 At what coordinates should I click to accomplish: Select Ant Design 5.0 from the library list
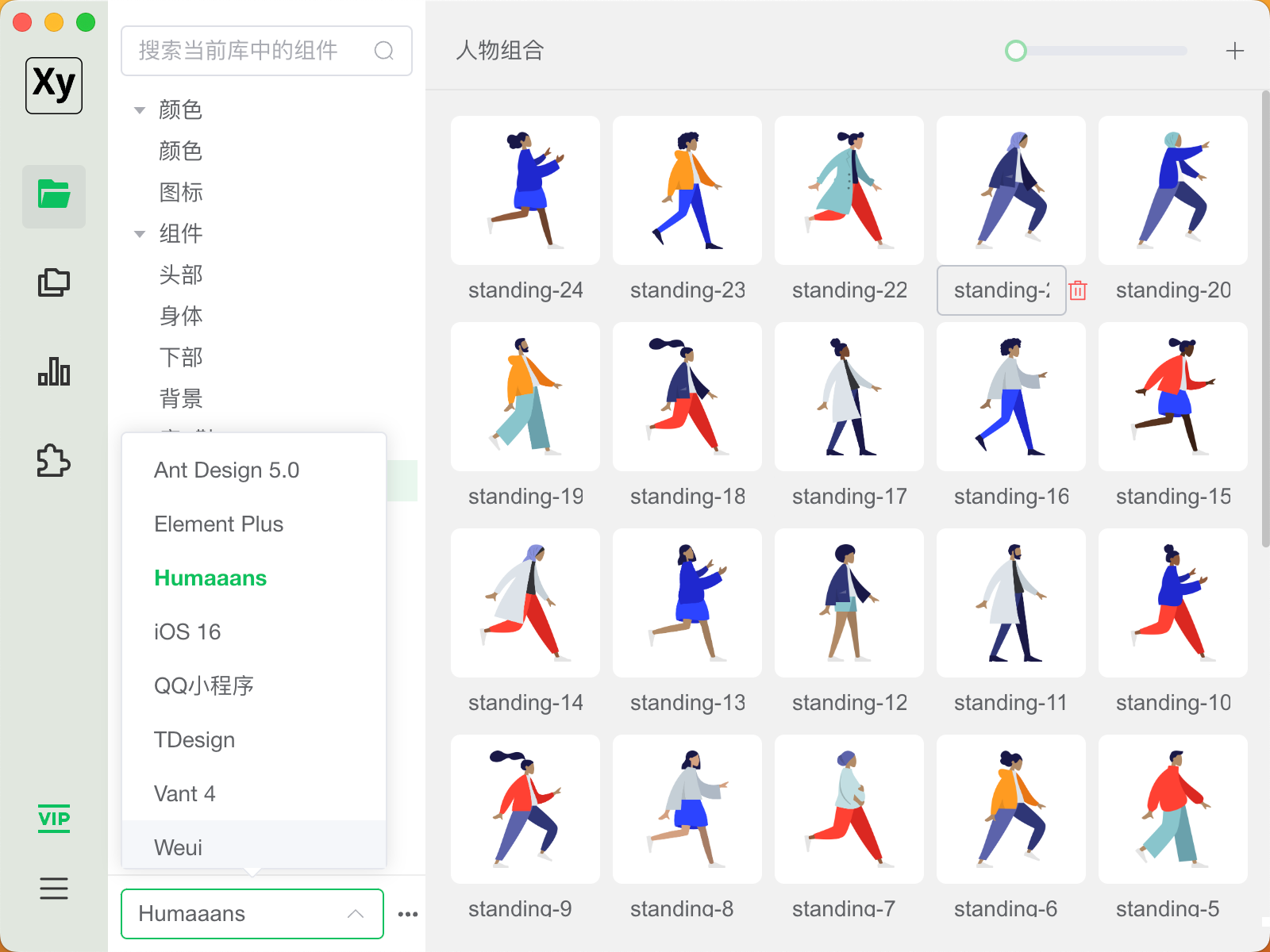(227, 470)
